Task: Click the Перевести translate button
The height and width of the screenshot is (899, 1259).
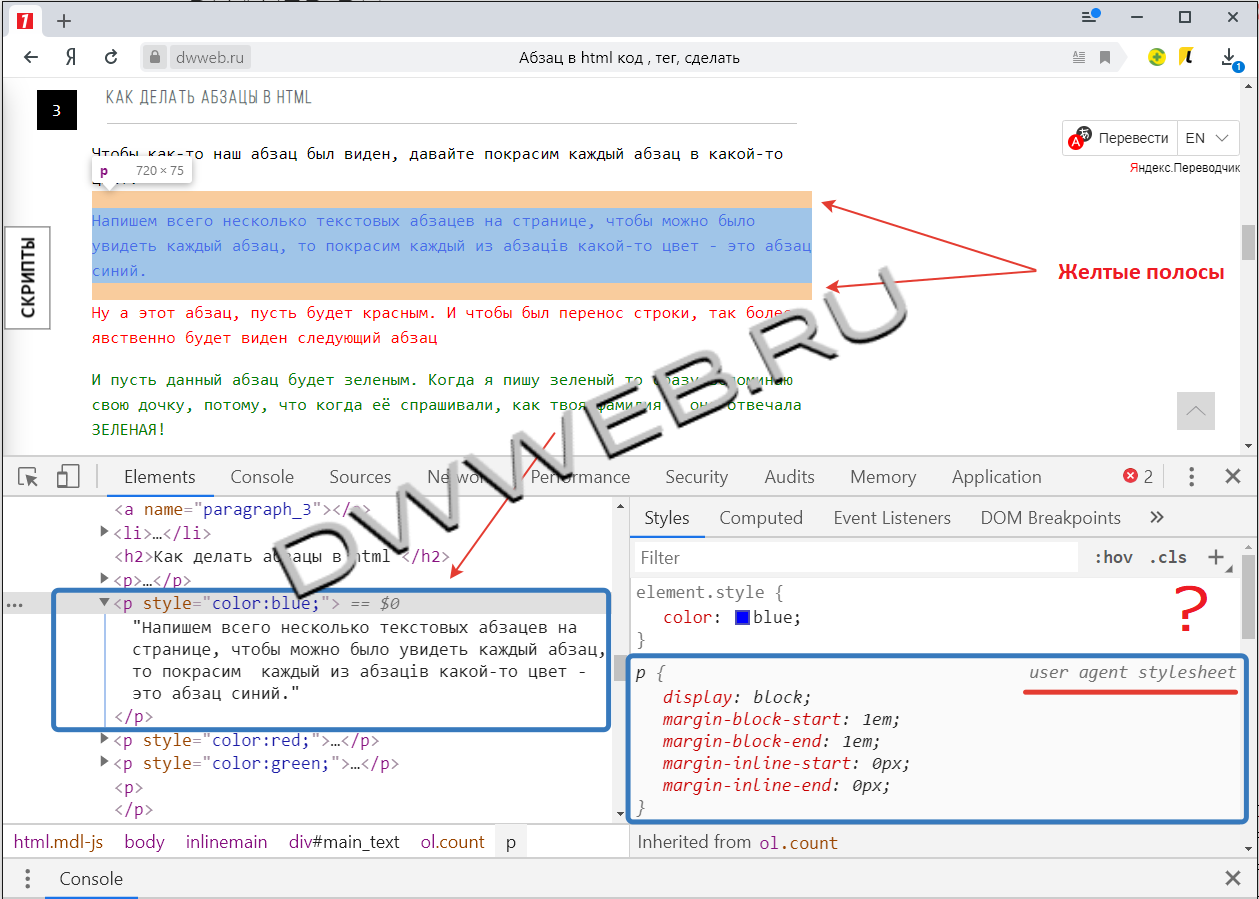Action: tap(1120, 138)
